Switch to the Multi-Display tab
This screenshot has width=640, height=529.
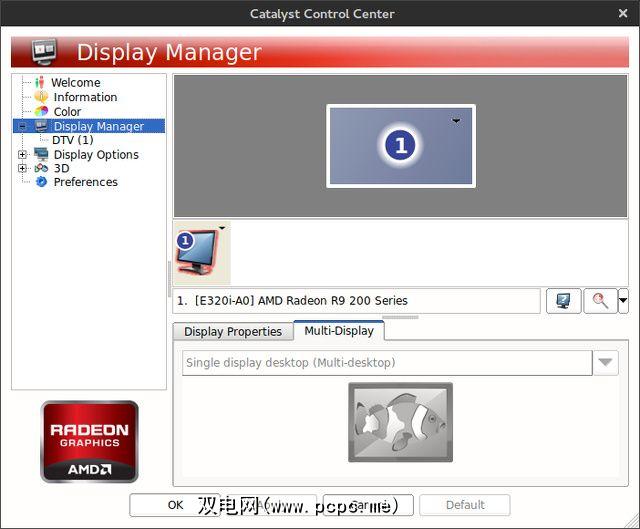pyautogui.click(x=339, y=331)
